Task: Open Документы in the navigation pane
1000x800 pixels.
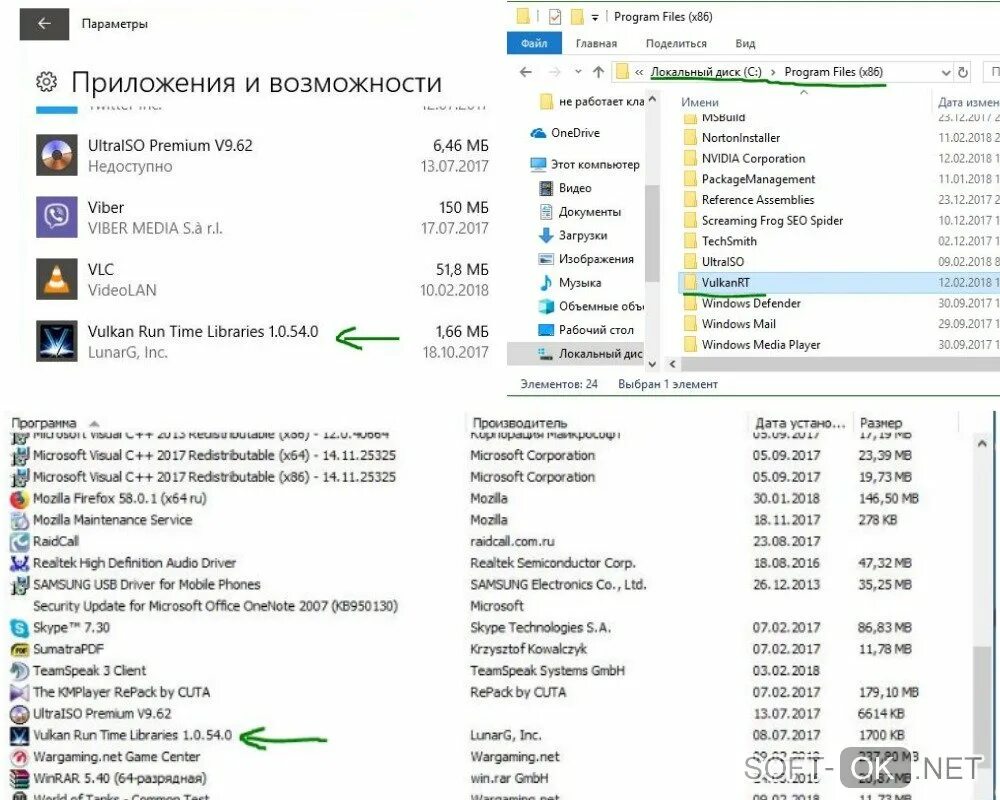Action: click(x=580, y=212)
